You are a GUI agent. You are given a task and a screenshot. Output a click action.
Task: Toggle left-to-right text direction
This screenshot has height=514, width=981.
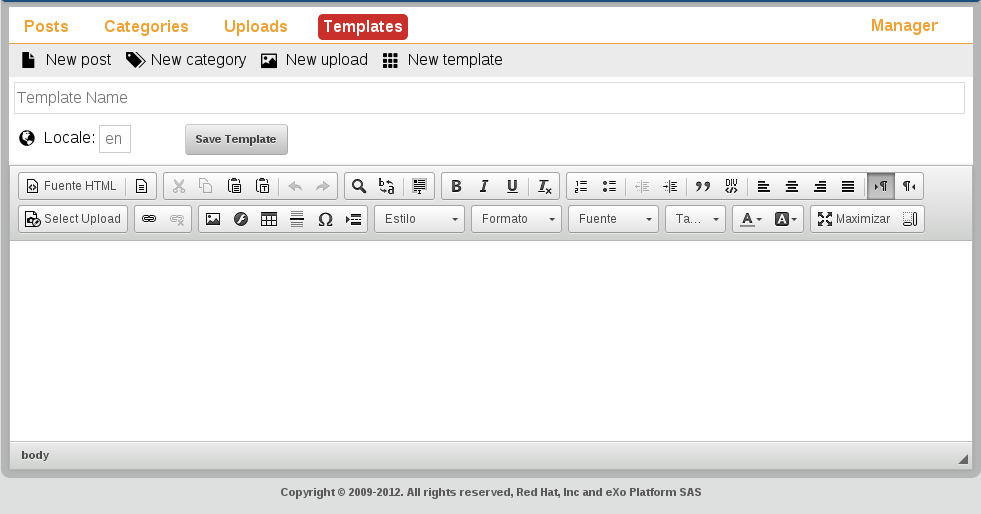881,186
